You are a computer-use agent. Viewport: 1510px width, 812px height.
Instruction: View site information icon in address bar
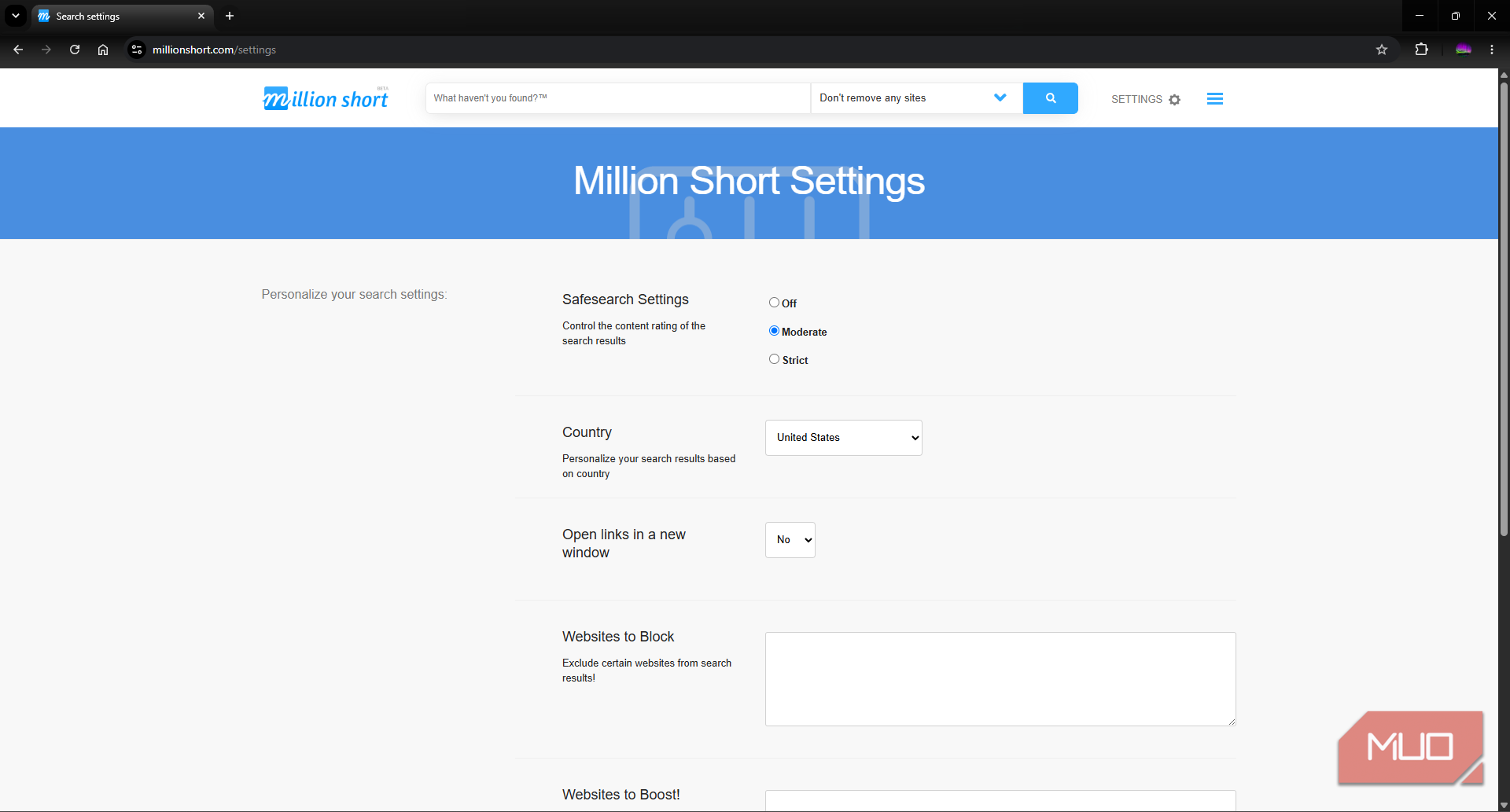click(137, 50)
